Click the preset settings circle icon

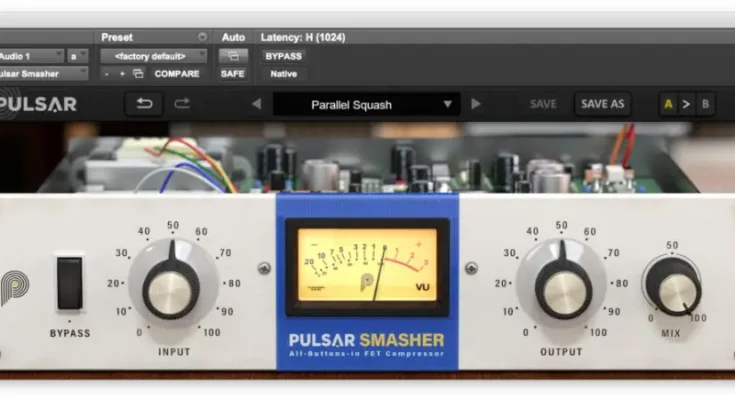pyautogui.click(x=203, y=37)
